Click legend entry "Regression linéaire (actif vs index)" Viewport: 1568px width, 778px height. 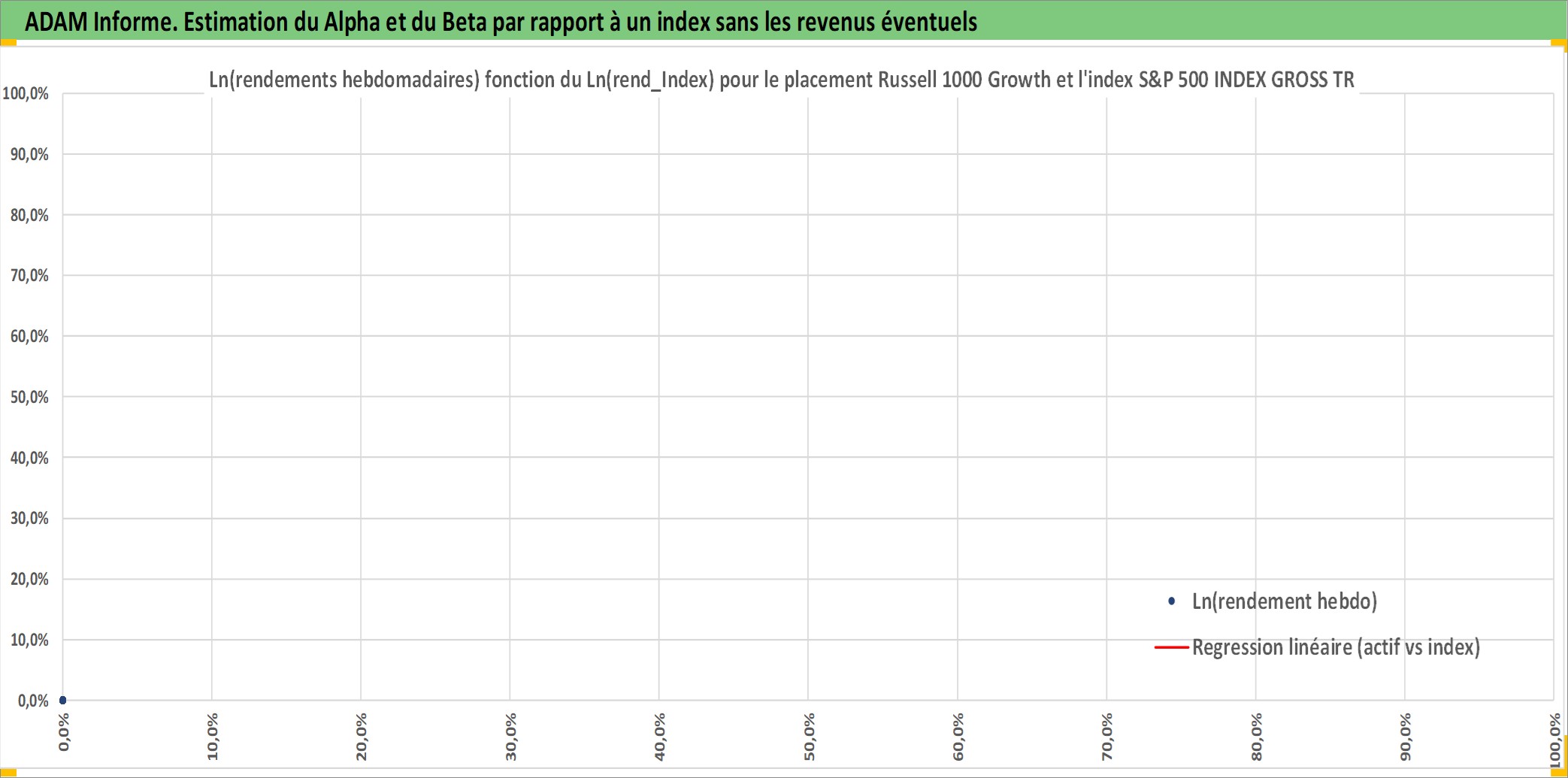point(1336,647)
